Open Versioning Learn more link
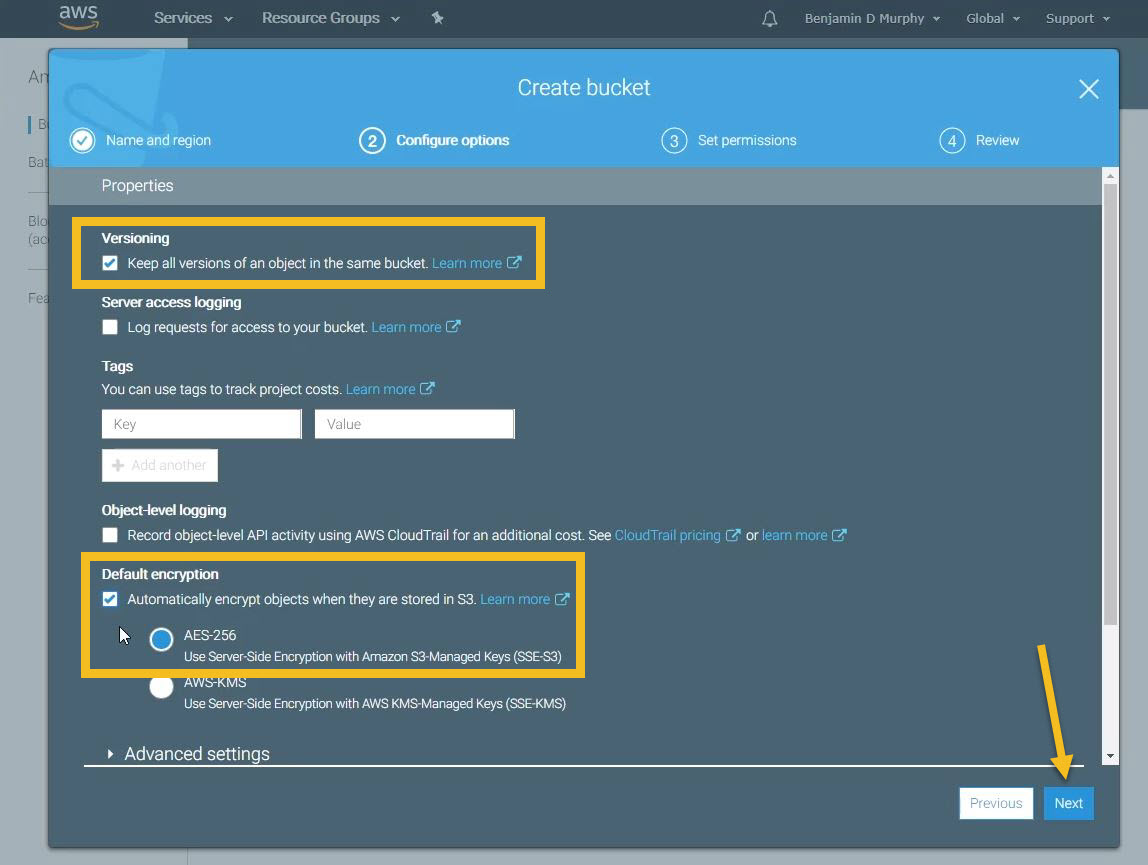This screenshot has width=1148, height=865. [466, 263]
